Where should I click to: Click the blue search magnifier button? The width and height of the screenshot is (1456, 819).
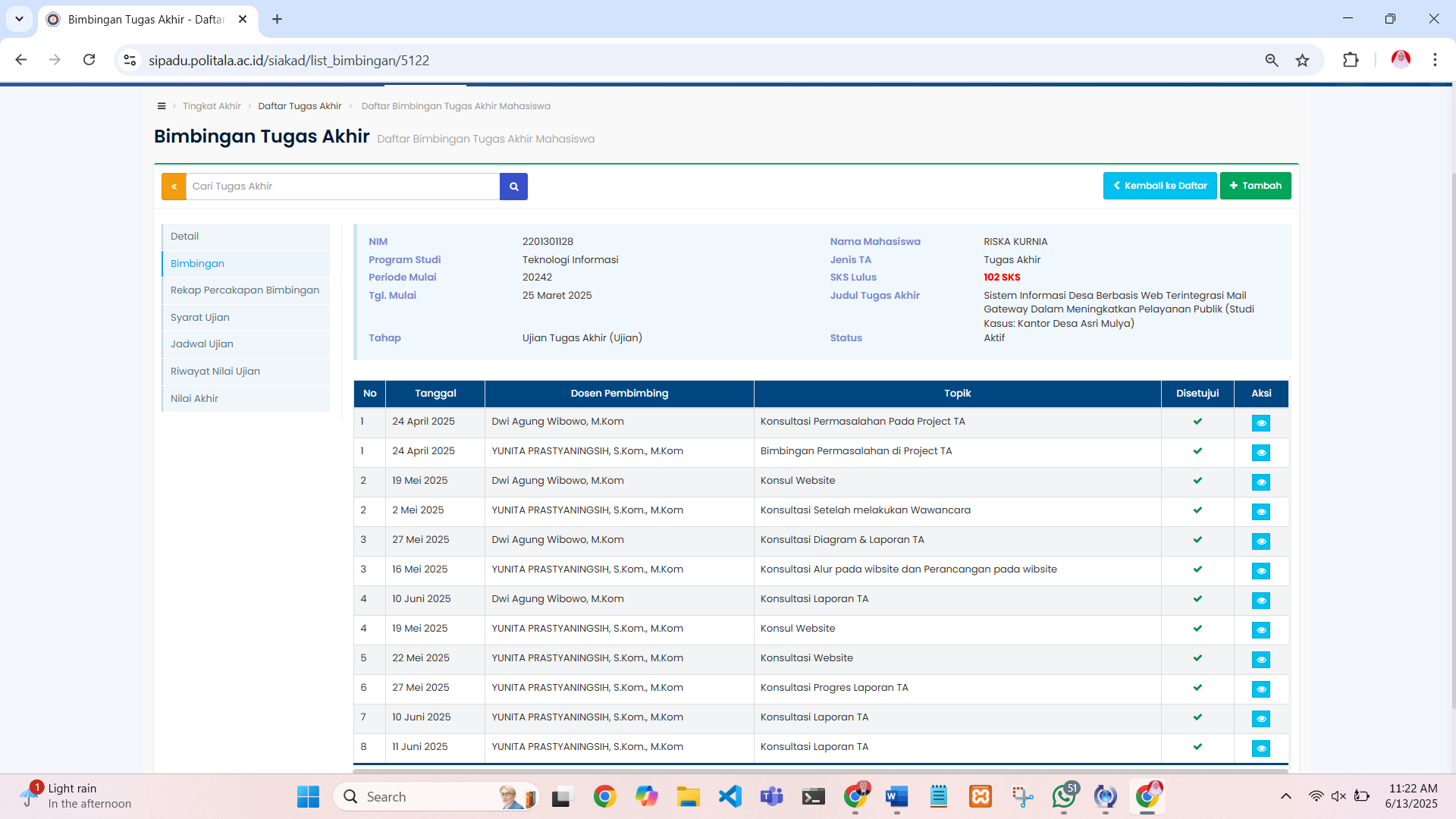(x=513, y=187)
